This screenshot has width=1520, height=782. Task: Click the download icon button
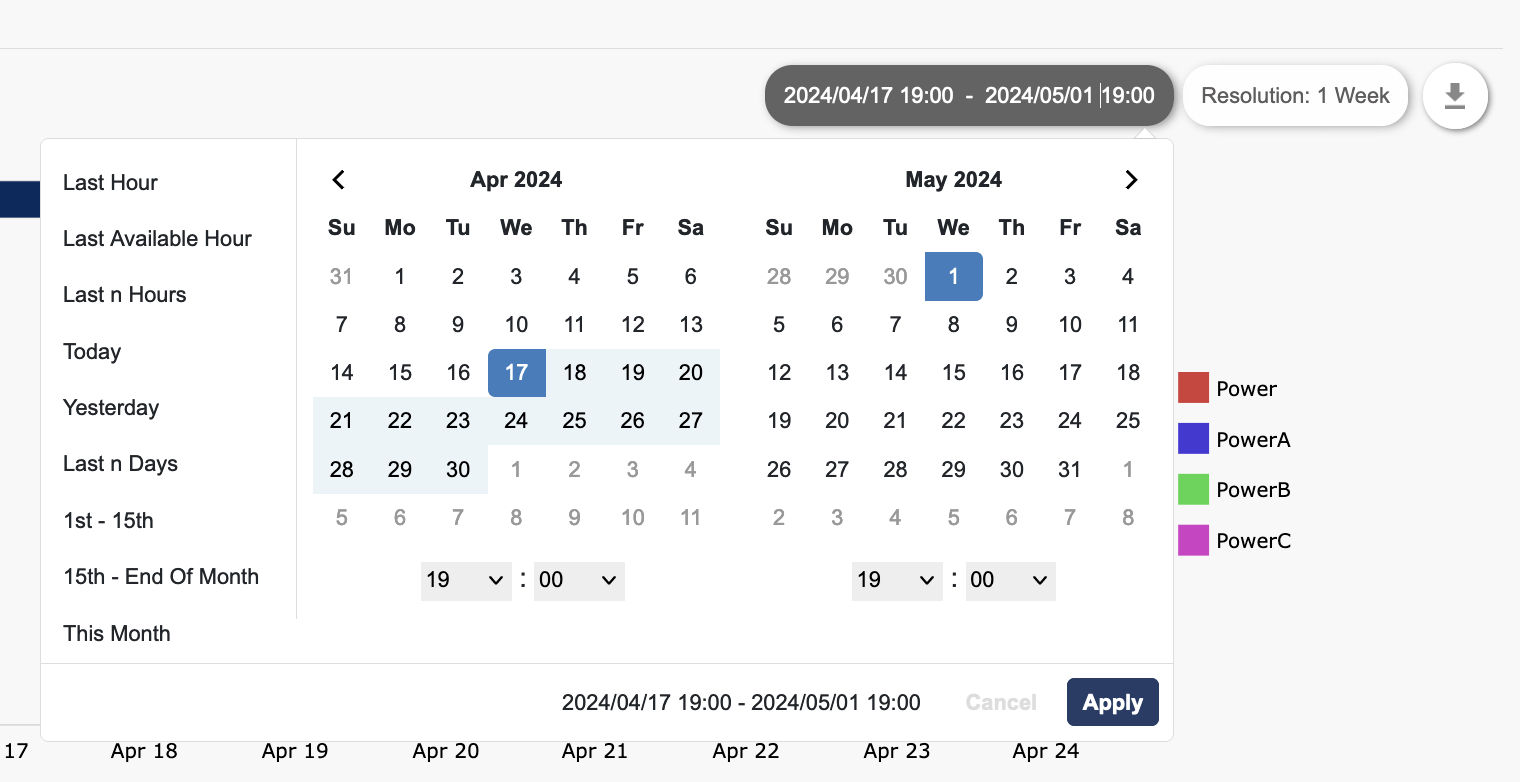click(1455, 97)
